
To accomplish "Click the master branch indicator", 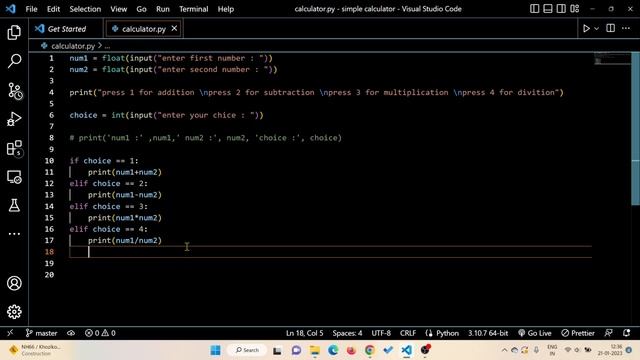I will [41, 333].
